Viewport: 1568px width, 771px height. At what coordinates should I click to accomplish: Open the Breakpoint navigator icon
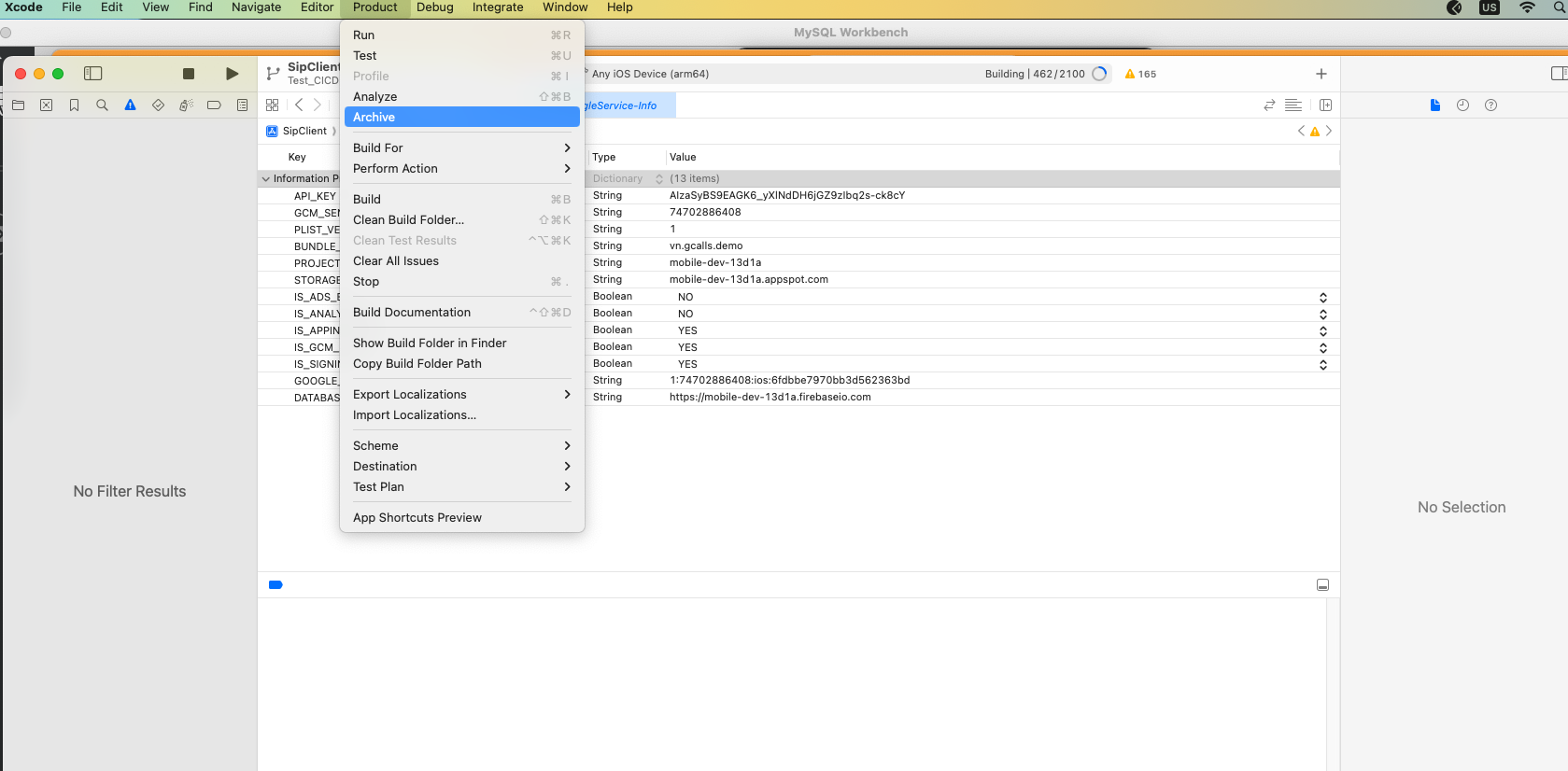click(x=214, y=105)
